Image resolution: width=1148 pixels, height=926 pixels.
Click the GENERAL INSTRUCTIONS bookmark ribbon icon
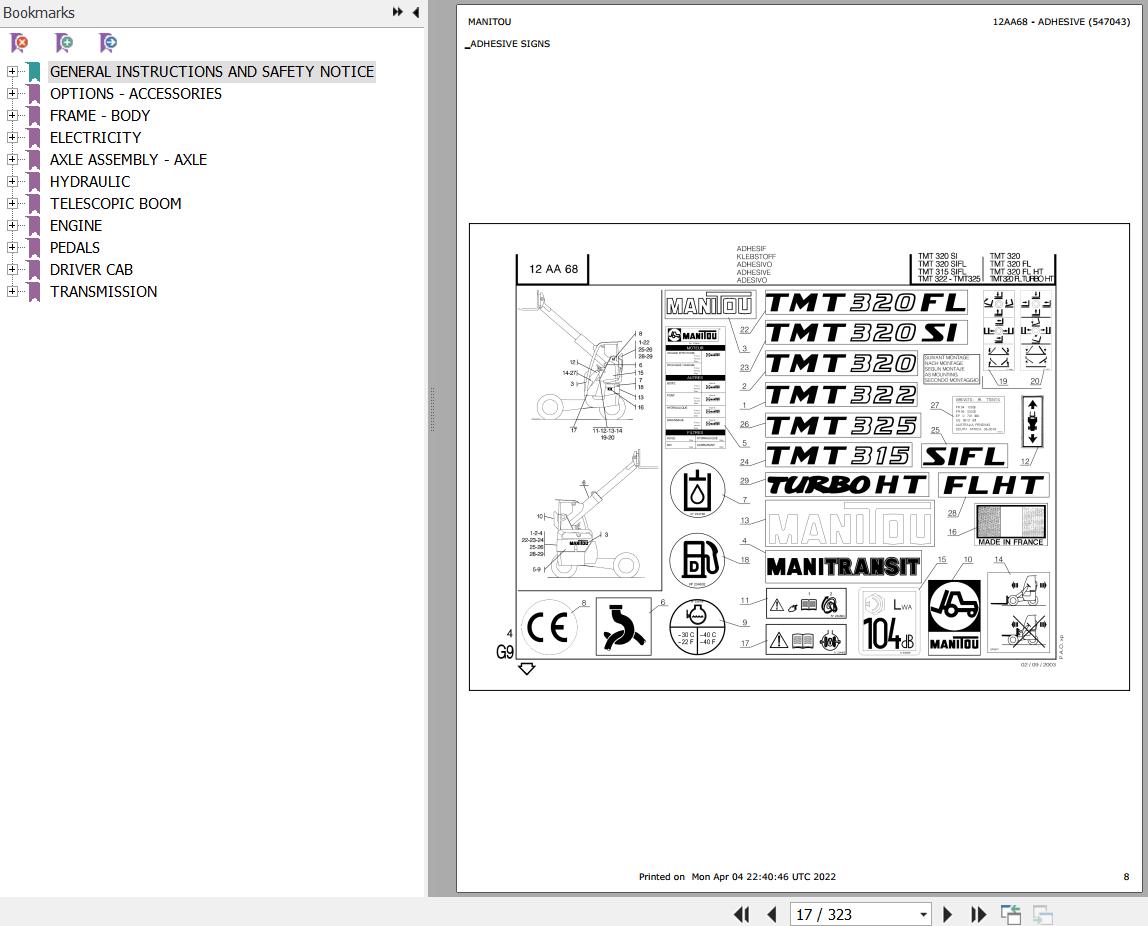coord(34,72)
